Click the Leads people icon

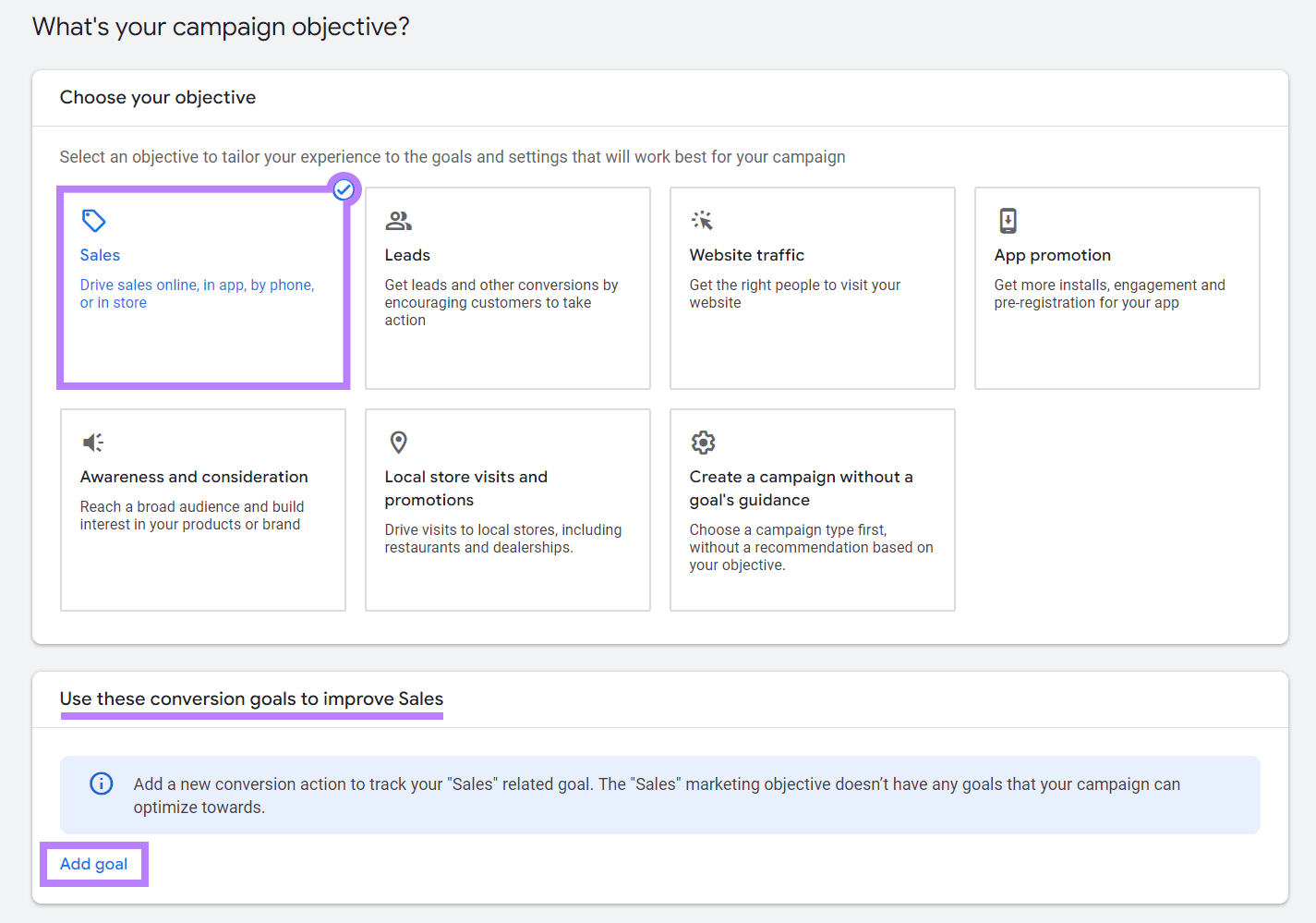click(398, 221)
